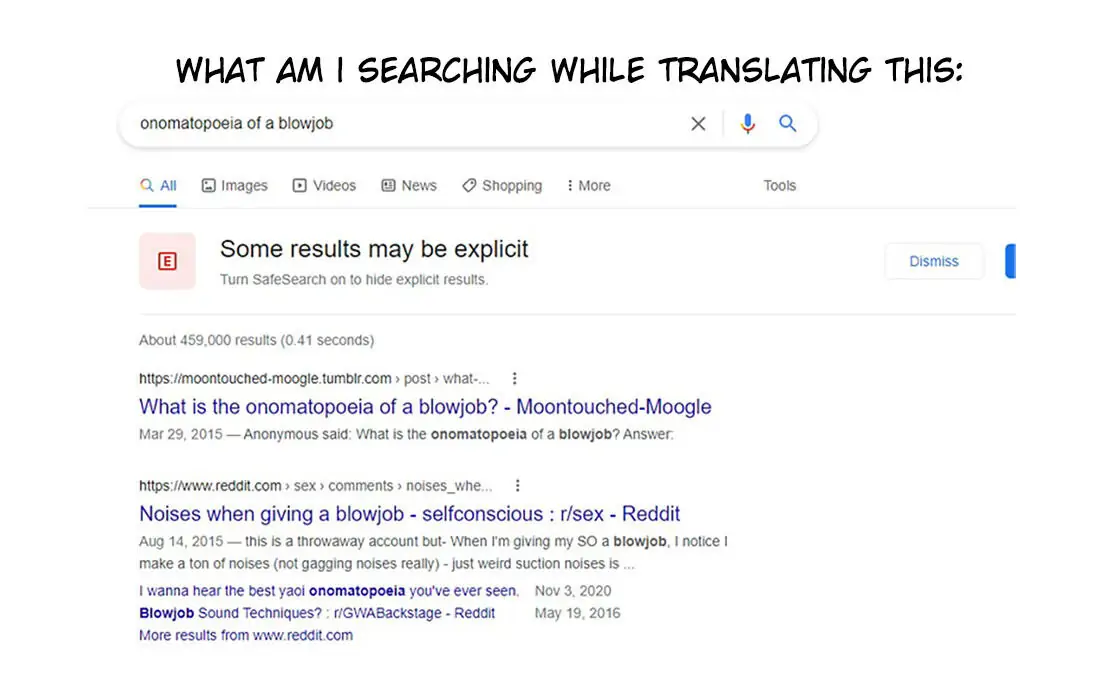Screen dimensions: 1100x685
Task: Switch to the Videos tab
Action: click(x=324, y=186)
